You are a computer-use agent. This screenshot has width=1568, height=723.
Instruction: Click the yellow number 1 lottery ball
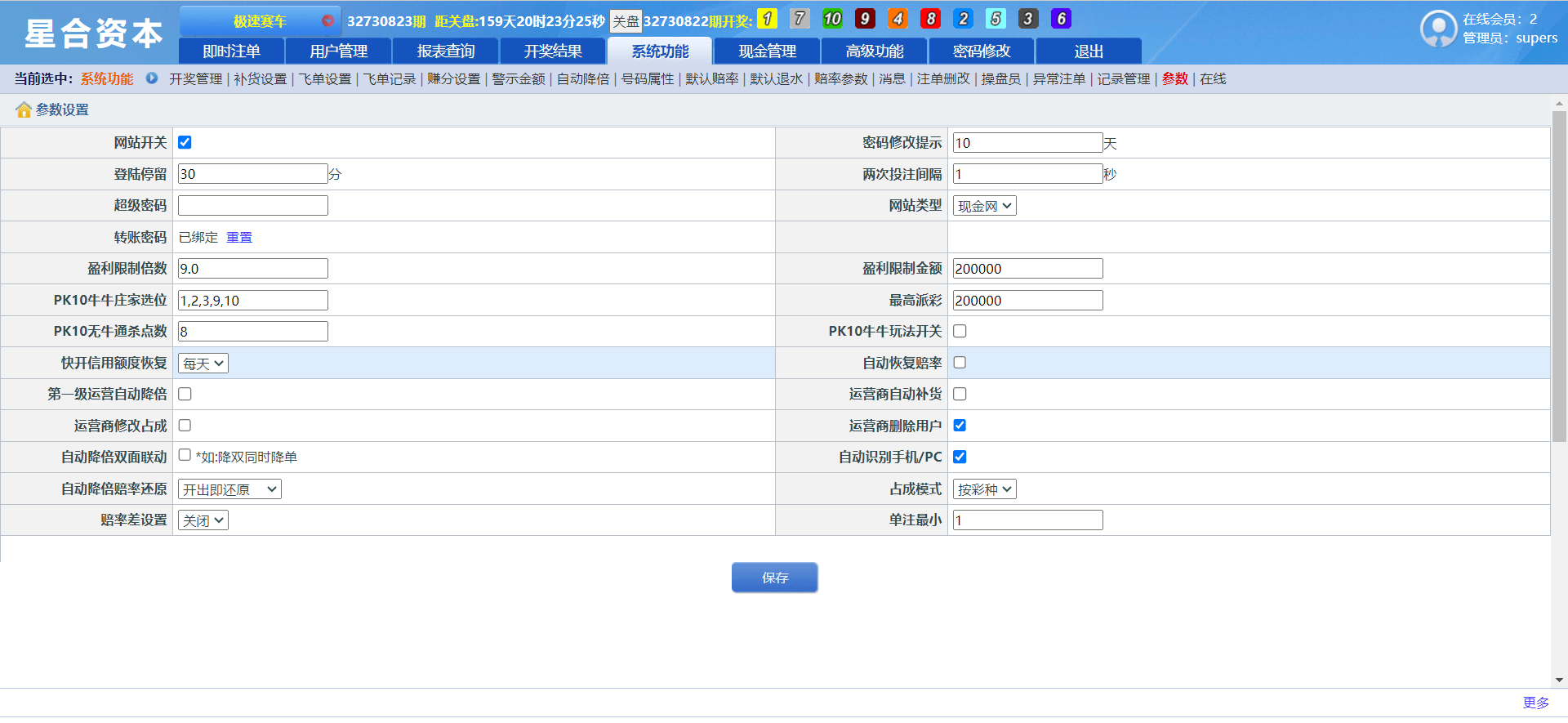click(767, 19)
